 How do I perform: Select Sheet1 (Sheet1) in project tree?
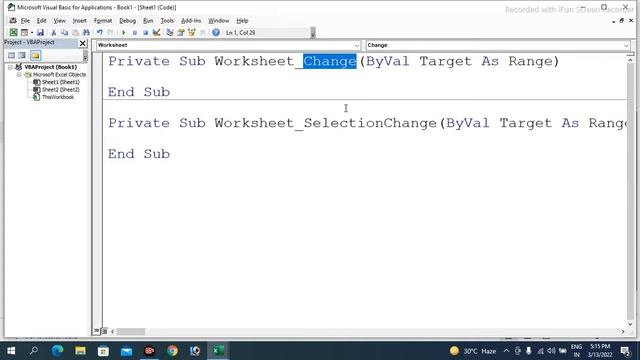point(60,82)
